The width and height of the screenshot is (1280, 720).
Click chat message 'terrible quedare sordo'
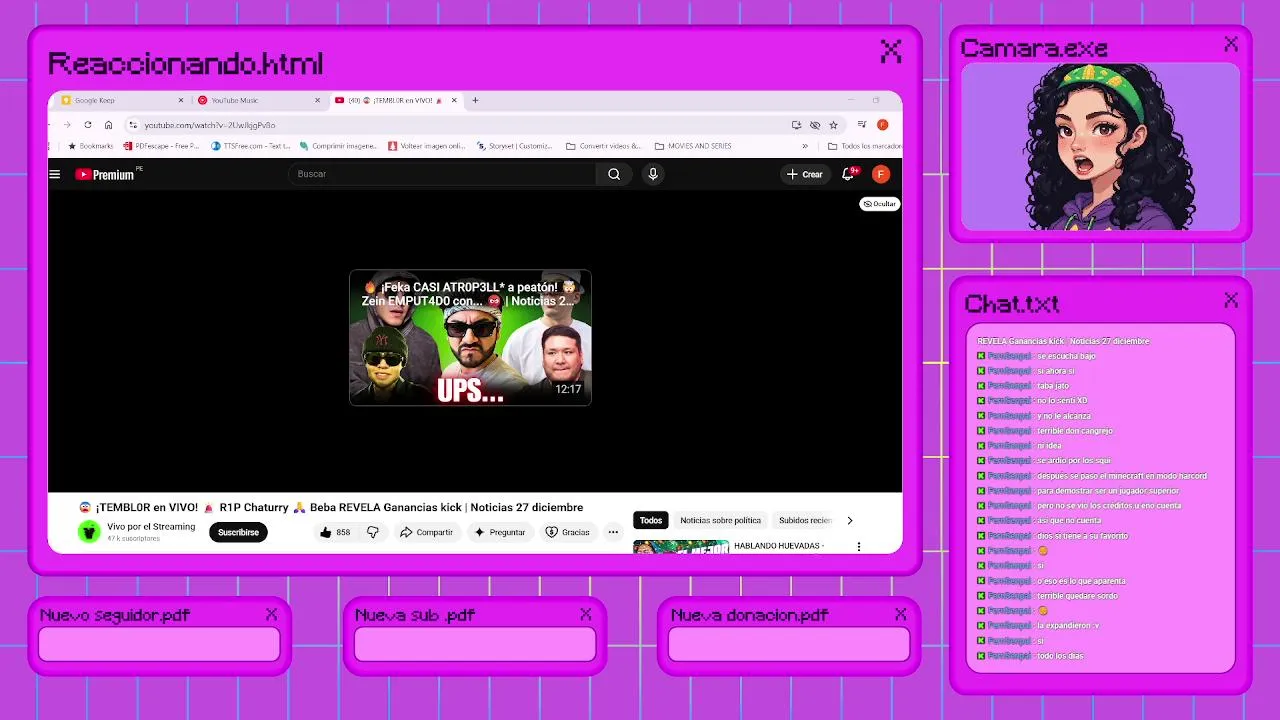pos(1077,596)
